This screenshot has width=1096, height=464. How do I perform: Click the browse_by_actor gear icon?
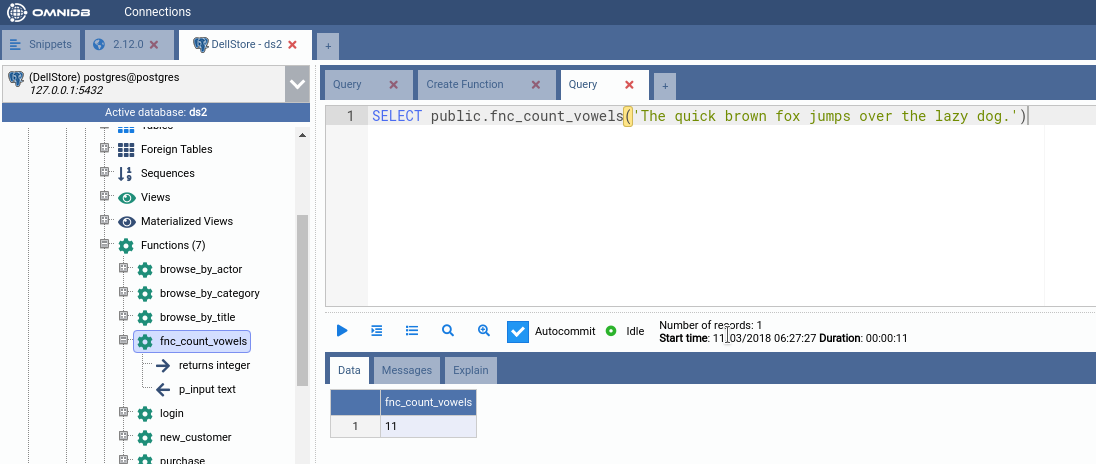pyautogui.click(x=145, y=270)
